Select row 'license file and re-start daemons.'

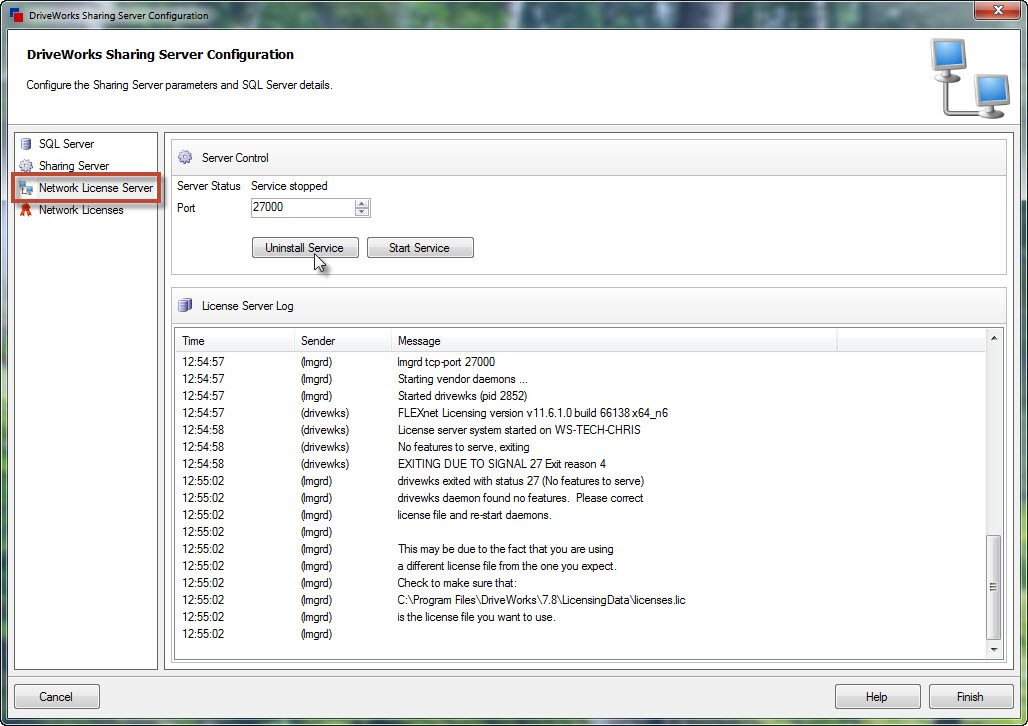580,515
